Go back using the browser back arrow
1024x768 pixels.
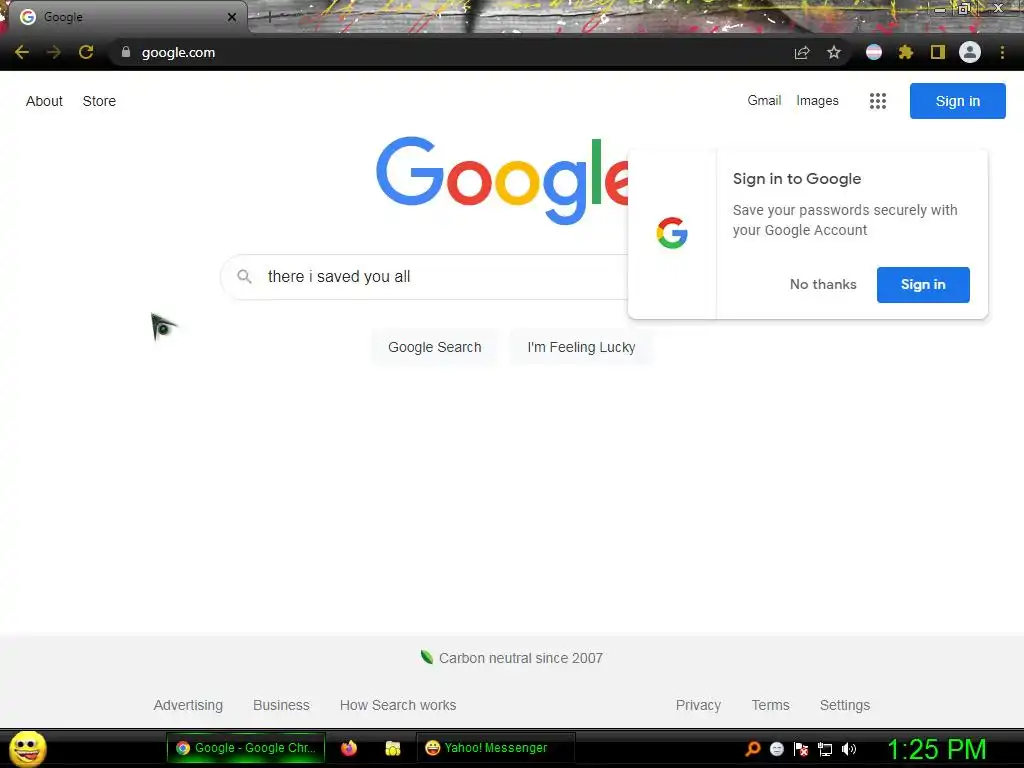(x=22, y=52)
